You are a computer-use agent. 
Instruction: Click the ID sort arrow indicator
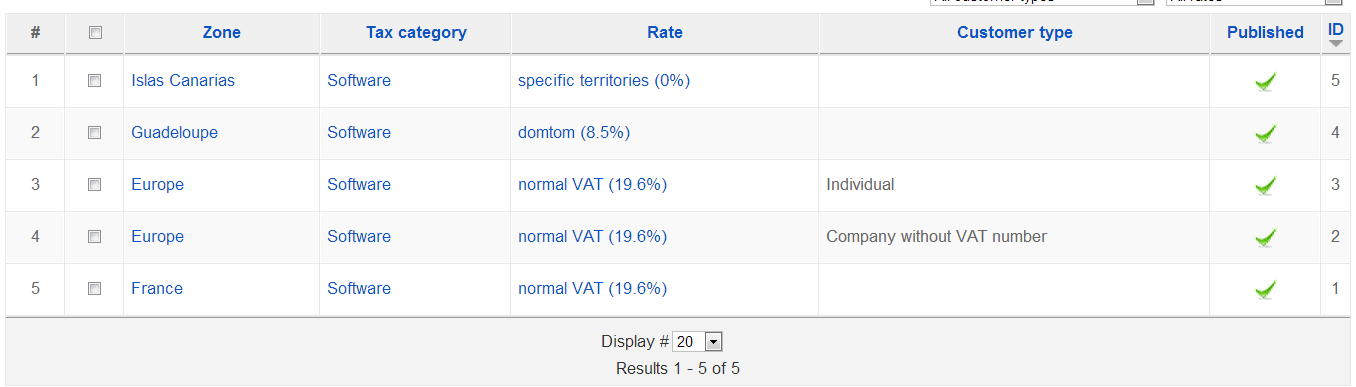1335,44
